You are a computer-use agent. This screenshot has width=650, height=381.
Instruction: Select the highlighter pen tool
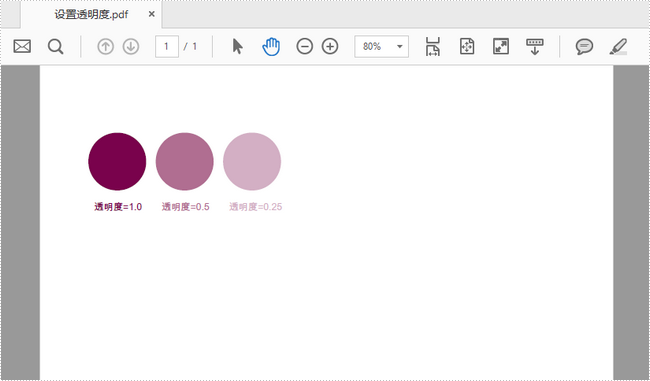point(618,46)
